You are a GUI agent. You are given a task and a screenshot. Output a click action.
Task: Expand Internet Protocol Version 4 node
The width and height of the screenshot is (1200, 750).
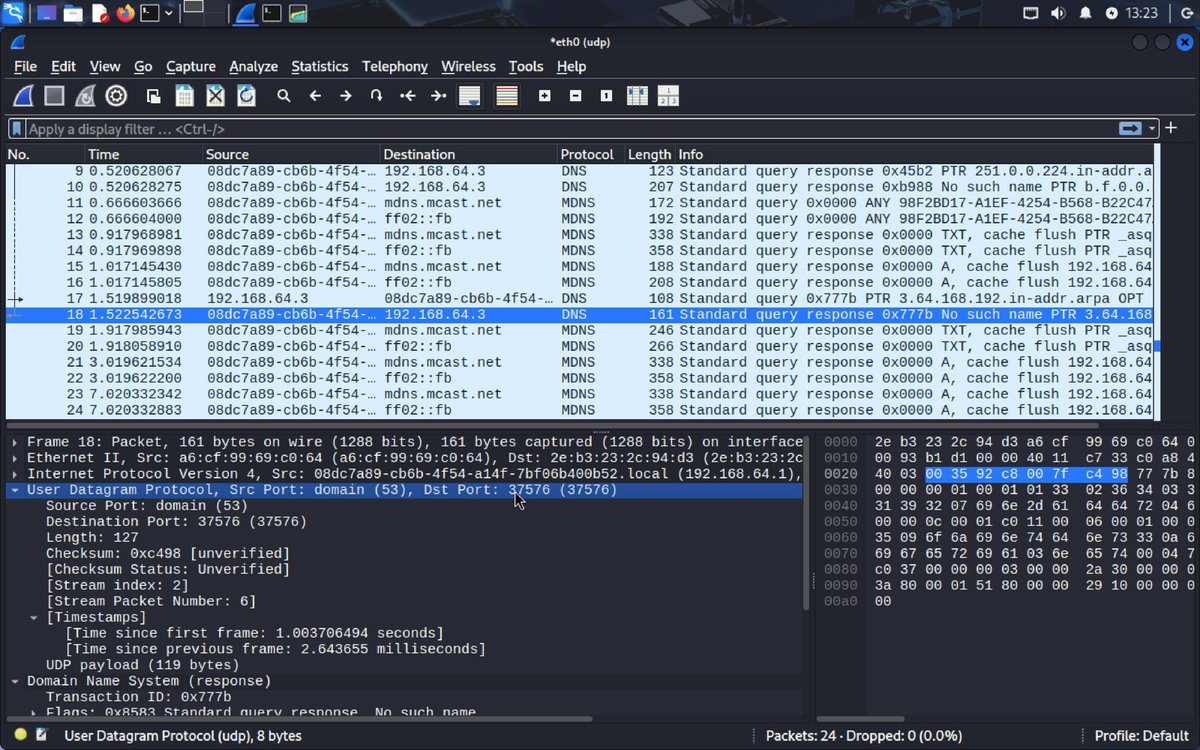click(15, 474)
